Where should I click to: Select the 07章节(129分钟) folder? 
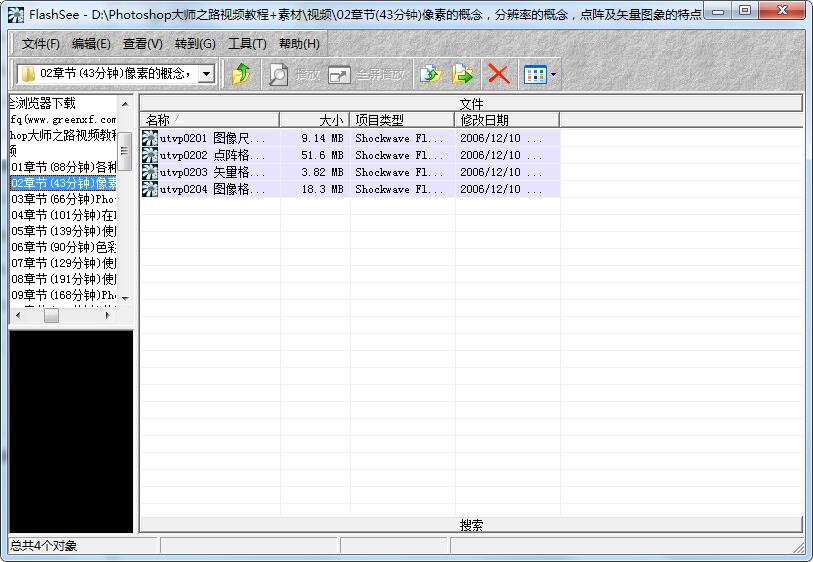tap(64, 263)
